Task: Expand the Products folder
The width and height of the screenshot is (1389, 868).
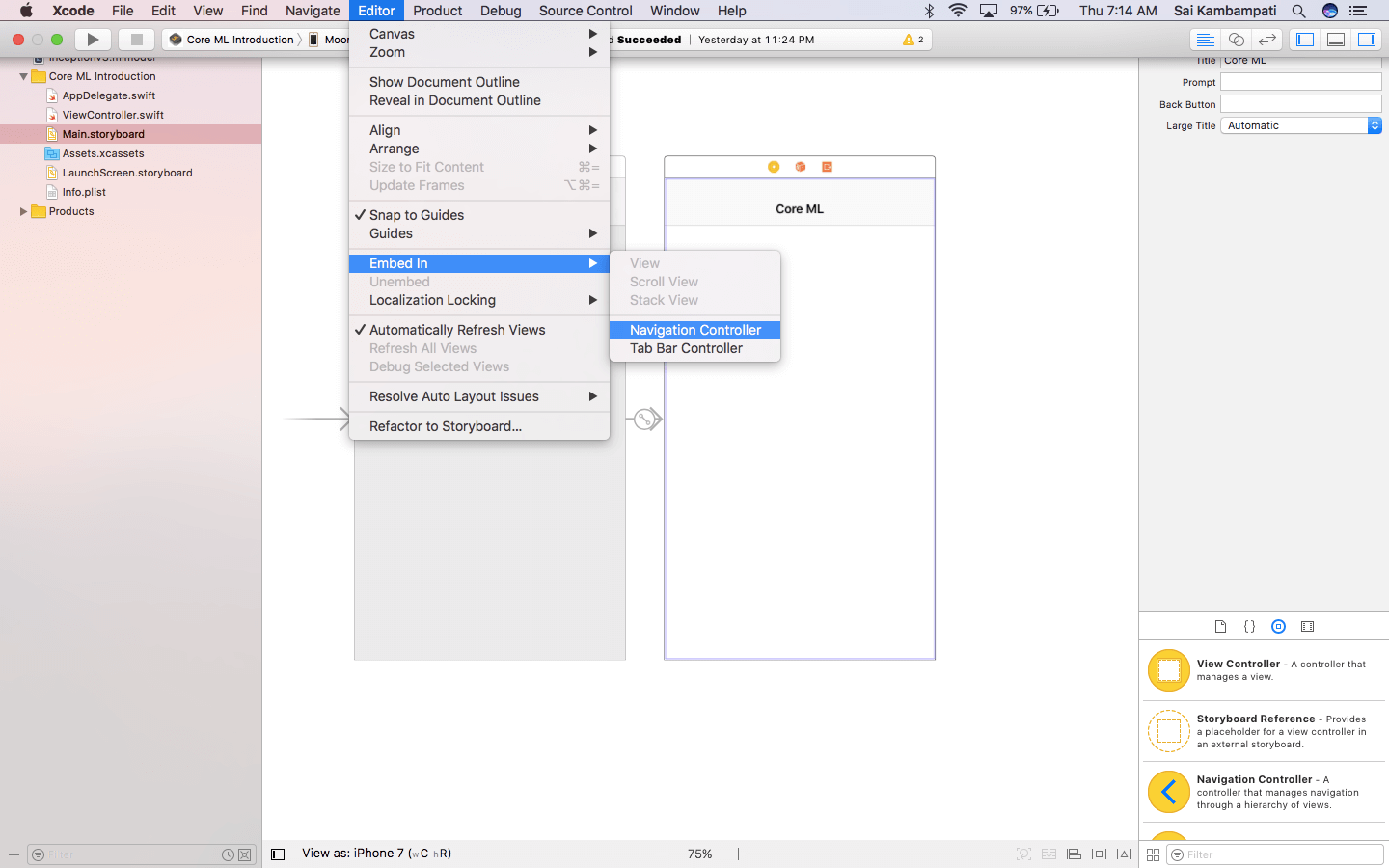Action: [x=23, y=211]
